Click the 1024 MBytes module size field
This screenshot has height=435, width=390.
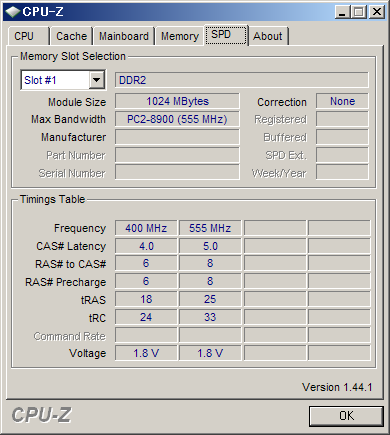(177, 101)
